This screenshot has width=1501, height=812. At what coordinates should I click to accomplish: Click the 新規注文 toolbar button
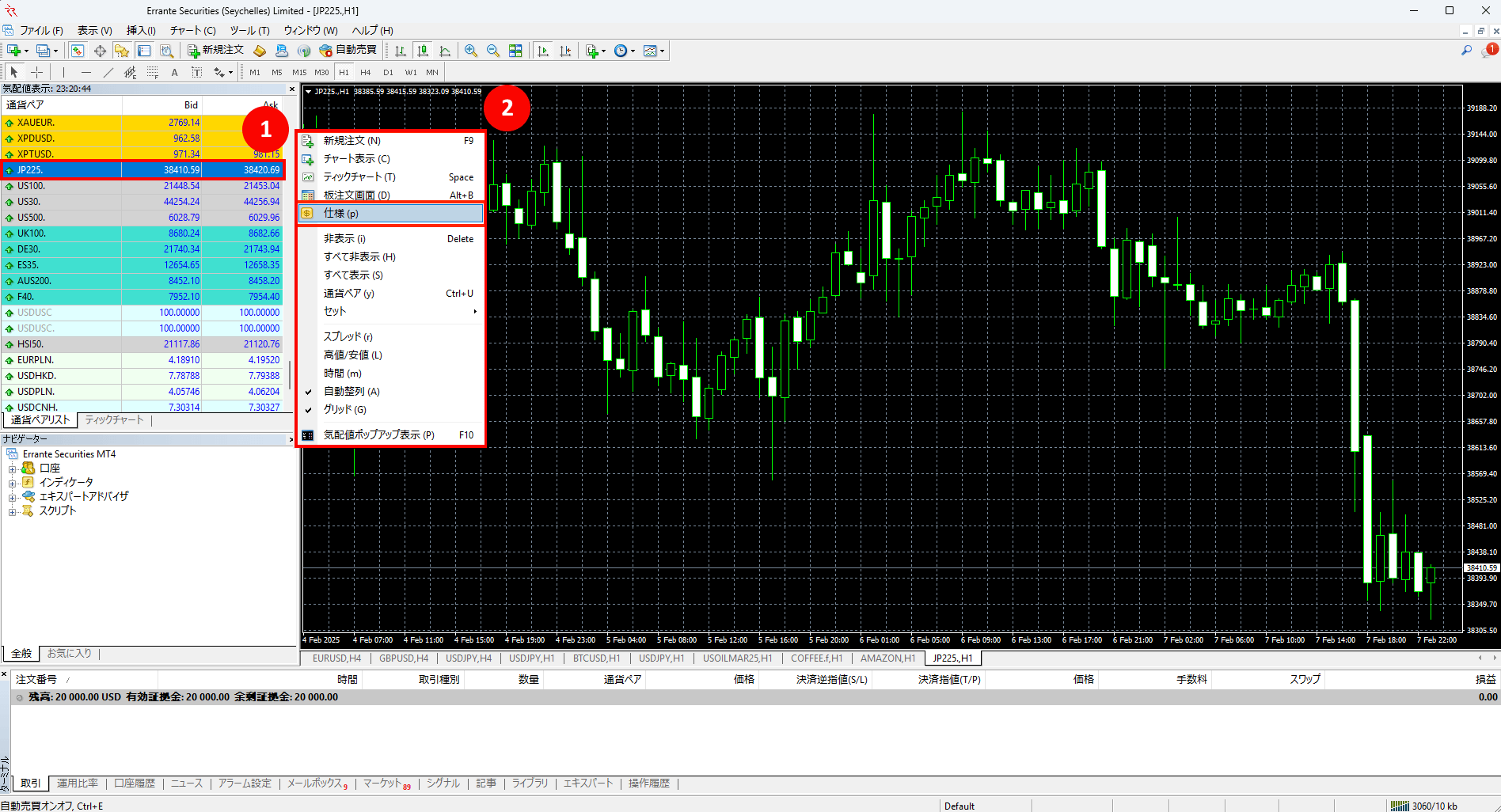[215, 50]
